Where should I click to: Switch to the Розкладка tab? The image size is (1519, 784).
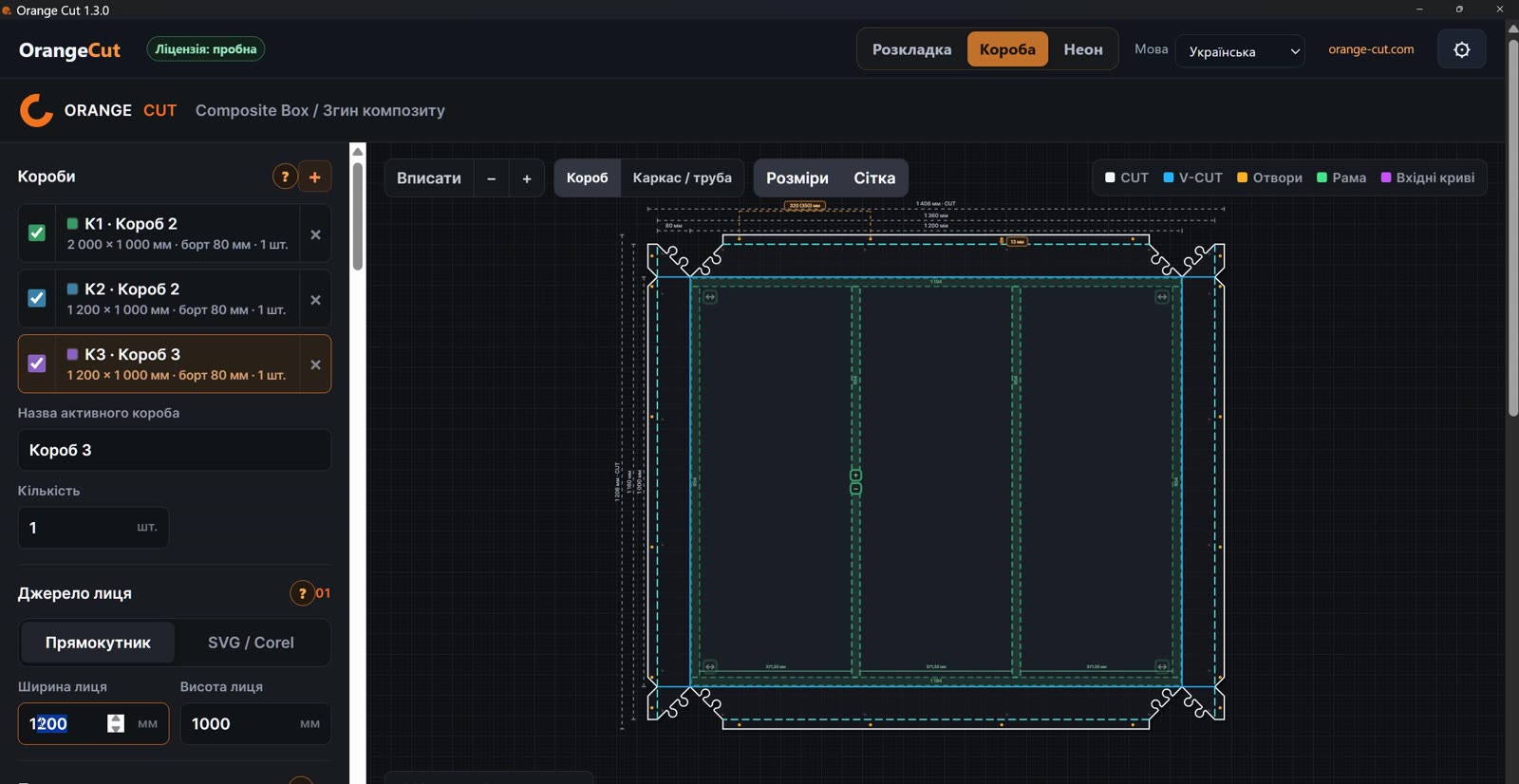[x=912, y=49]
